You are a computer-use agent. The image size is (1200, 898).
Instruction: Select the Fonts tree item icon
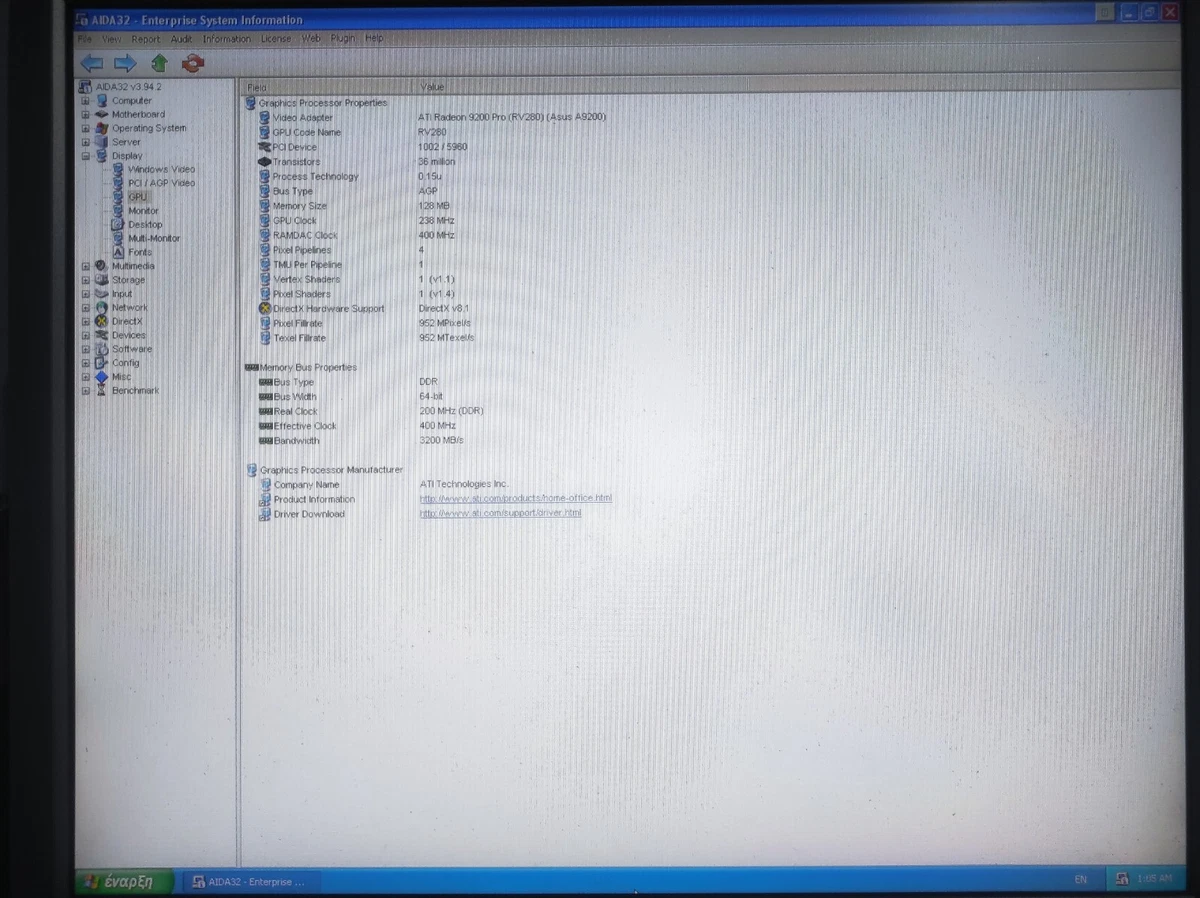[118, 252]
